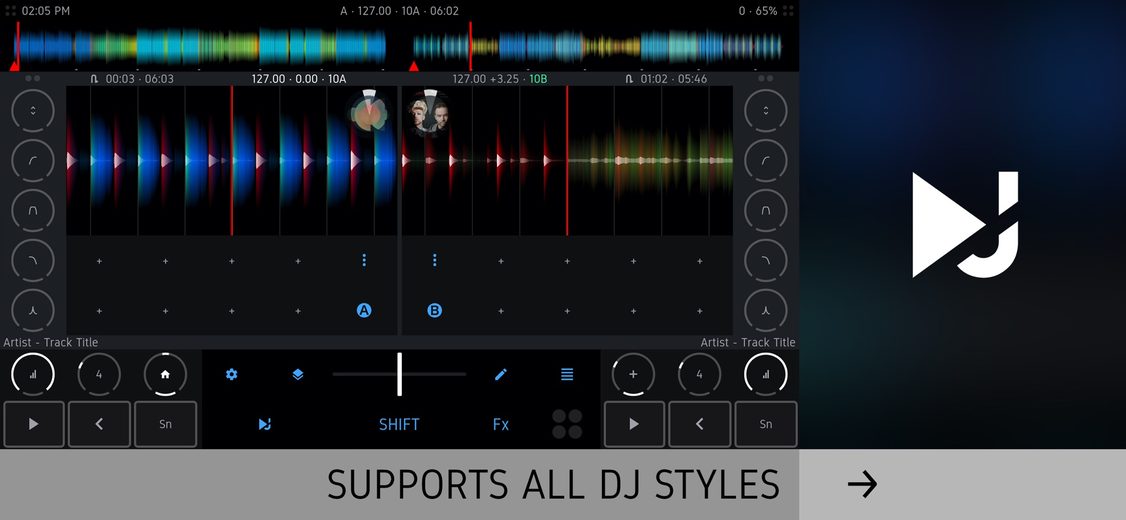Open deck A three-dot pad menu

pos(364,260)
